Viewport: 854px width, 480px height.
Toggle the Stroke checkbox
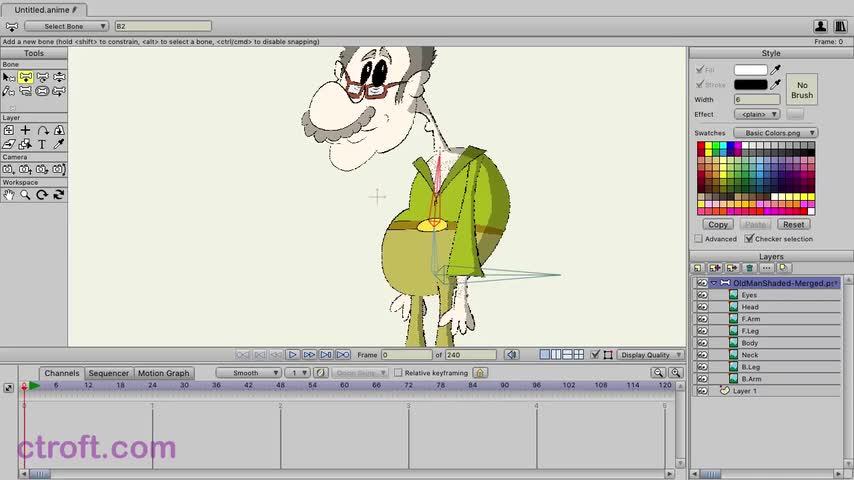700,84
